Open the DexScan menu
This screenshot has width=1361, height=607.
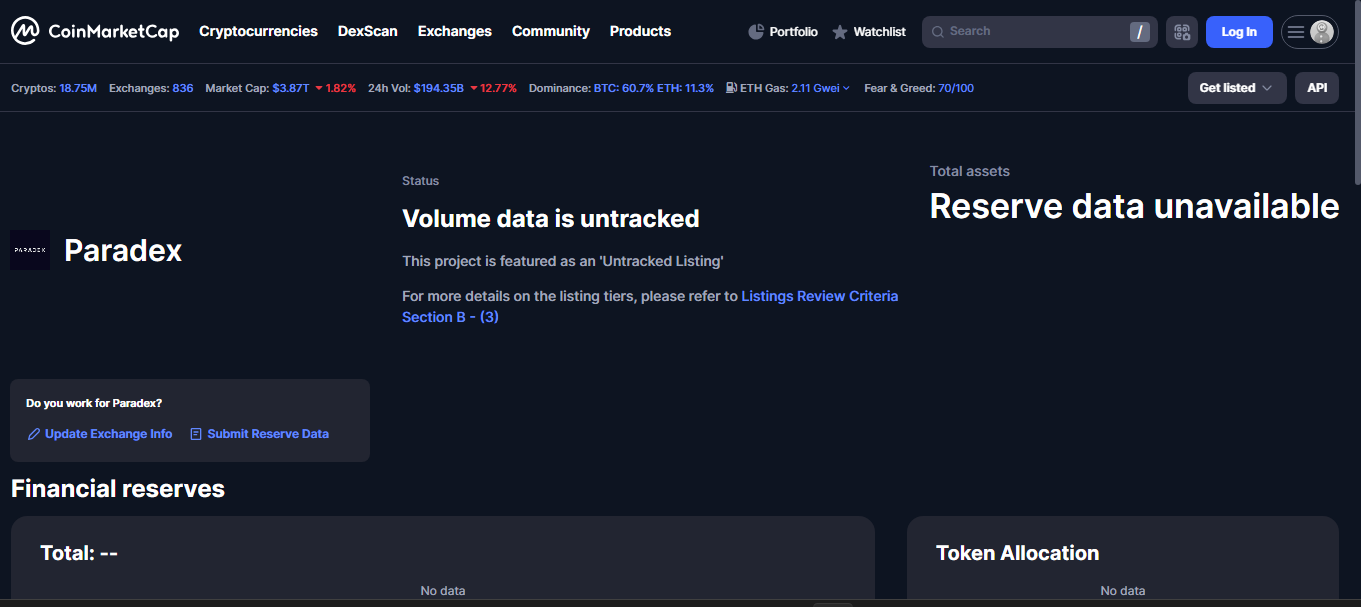point(367,31)
